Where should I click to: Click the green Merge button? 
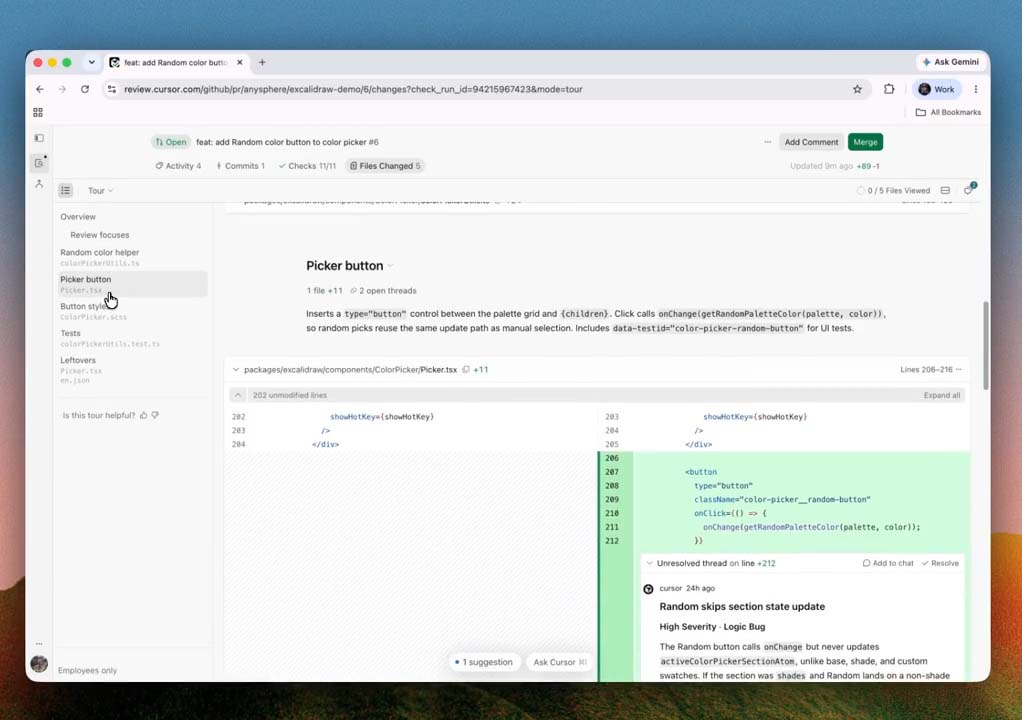point(865,142)
